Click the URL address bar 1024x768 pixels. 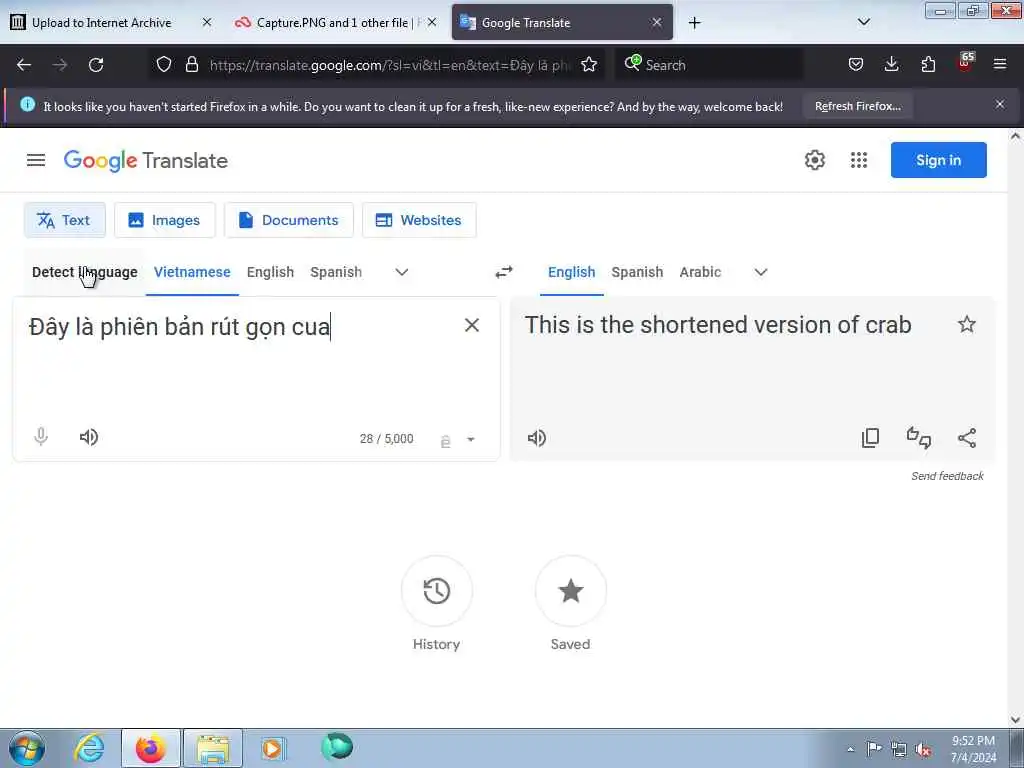tap(390, 65)
